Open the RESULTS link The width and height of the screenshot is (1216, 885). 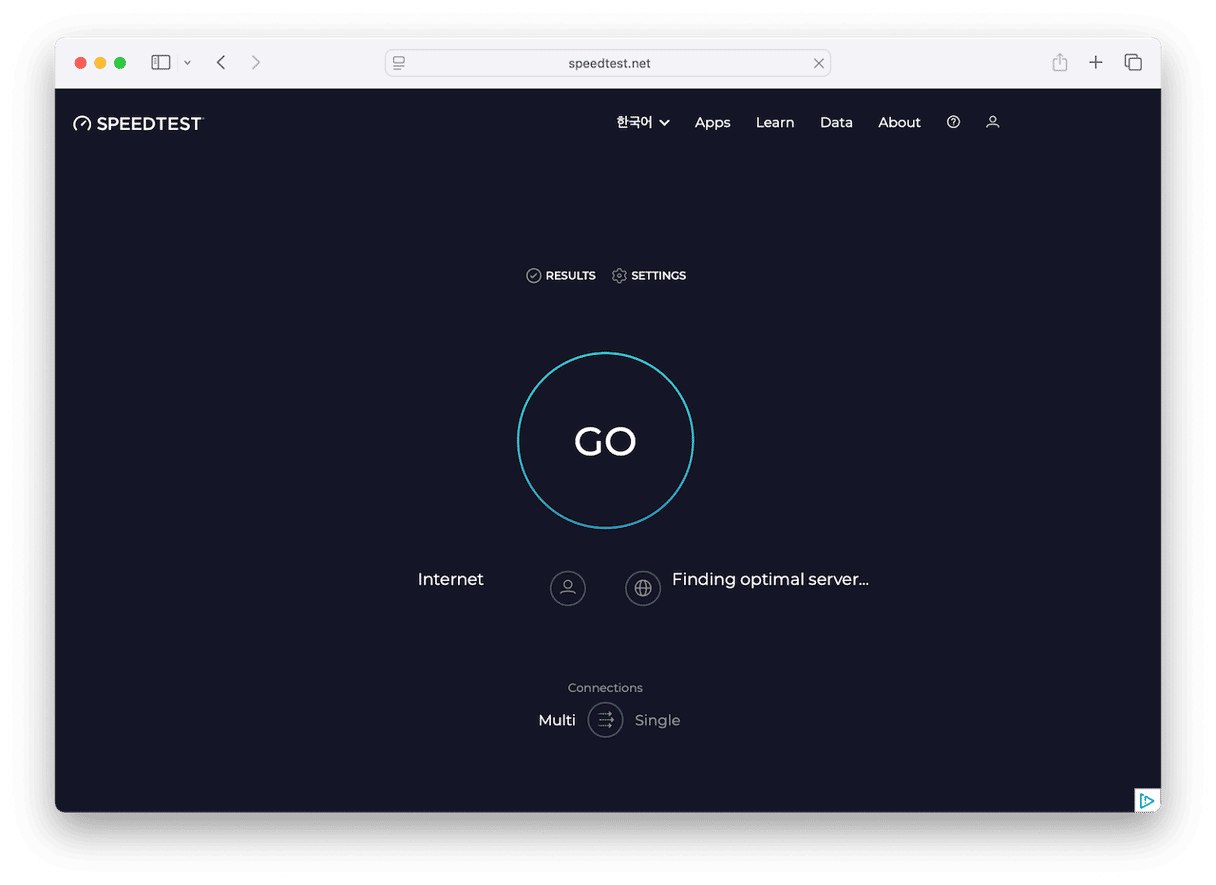561,275
